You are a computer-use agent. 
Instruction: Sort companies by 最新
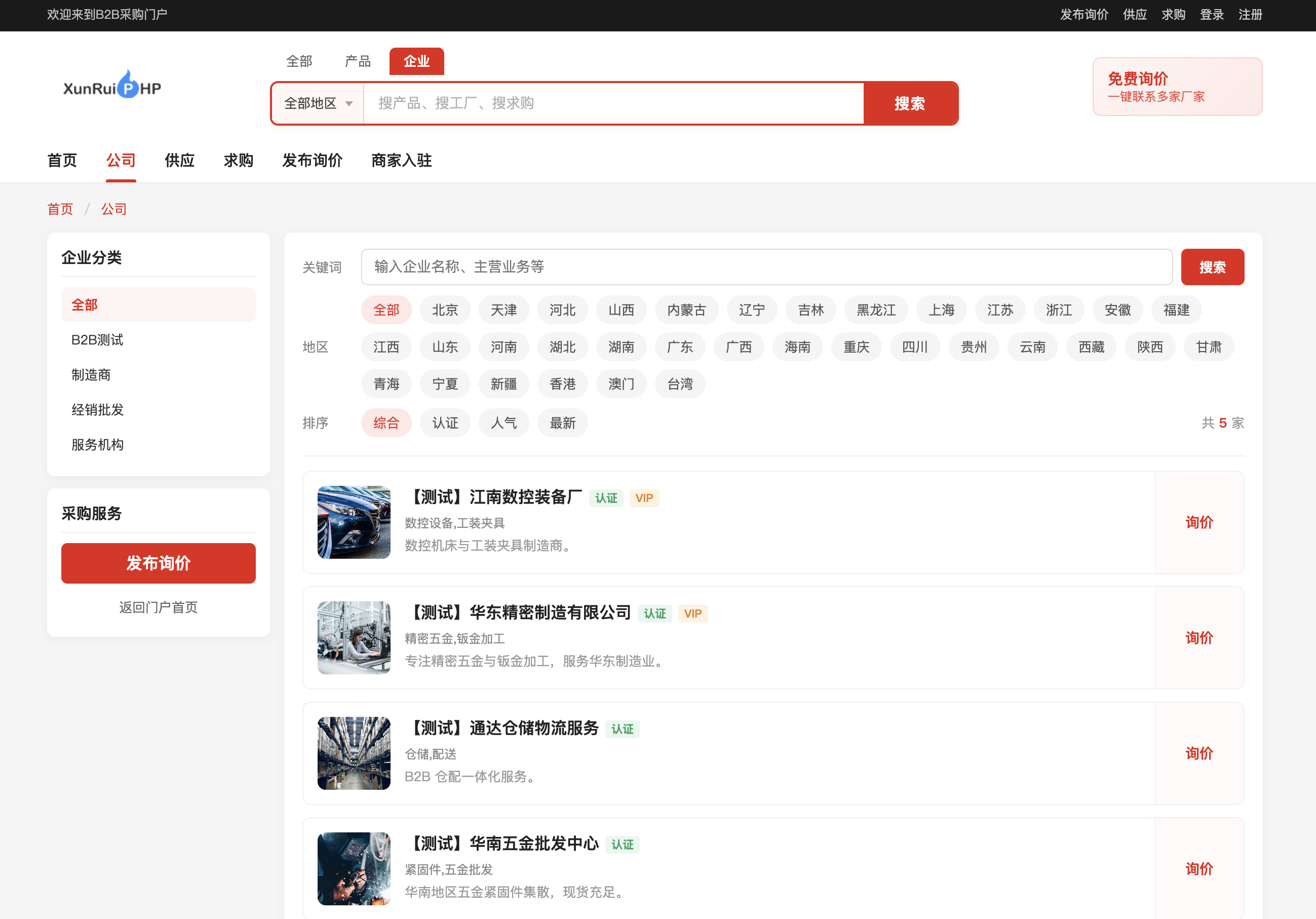pos(562,423)
